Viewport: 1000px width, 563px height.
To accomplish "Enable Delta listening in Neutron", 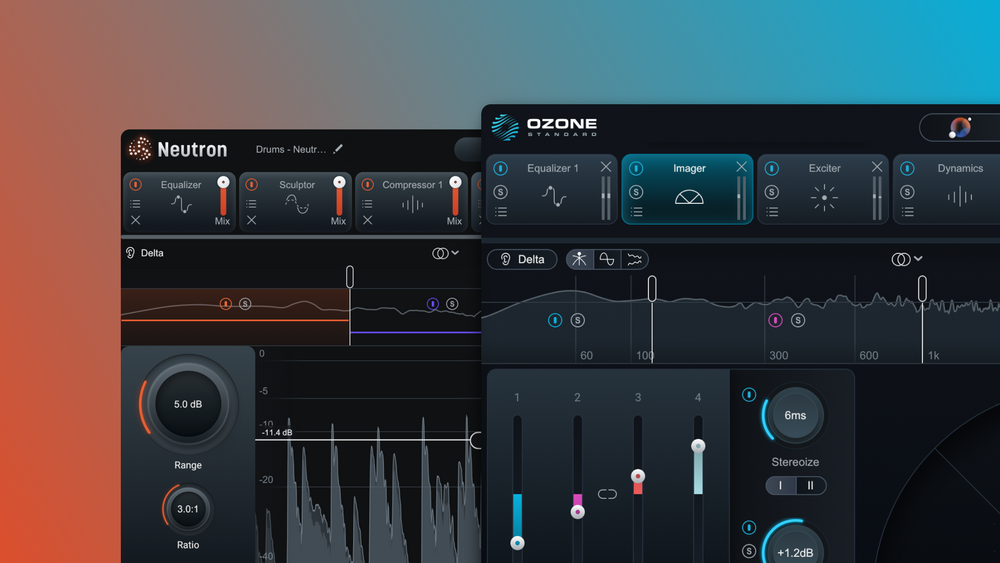I will [145, 253].
